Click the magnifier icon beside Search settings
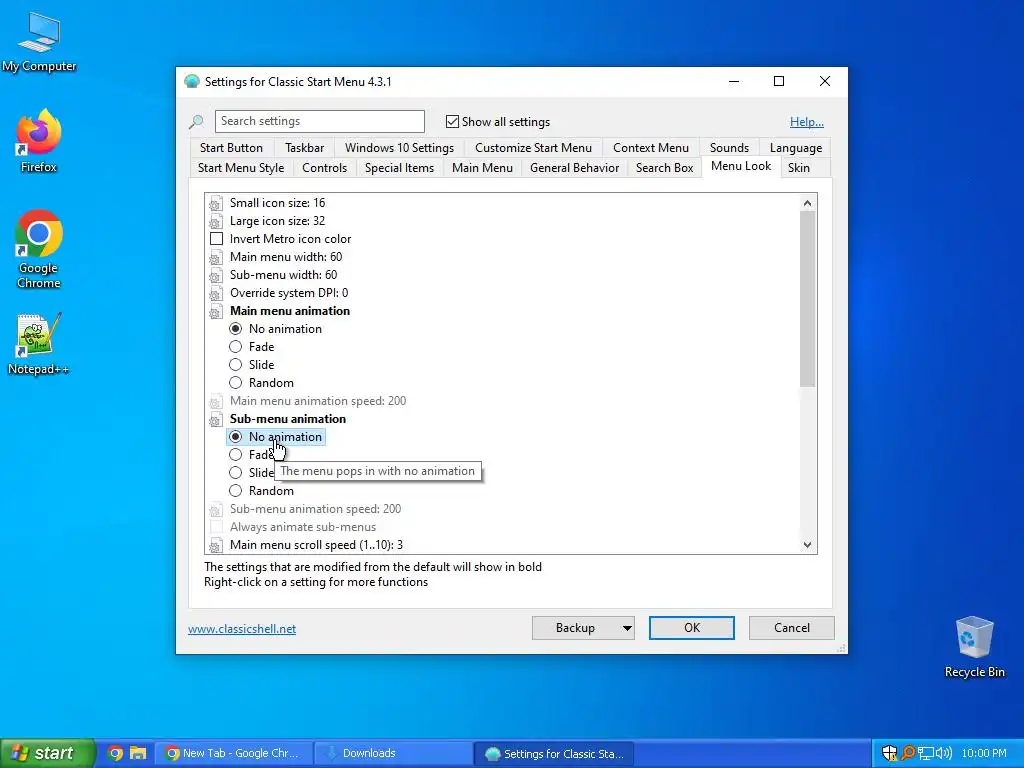Image resolution: width=1024 pixels, height=768 pixels. point(196,121)
